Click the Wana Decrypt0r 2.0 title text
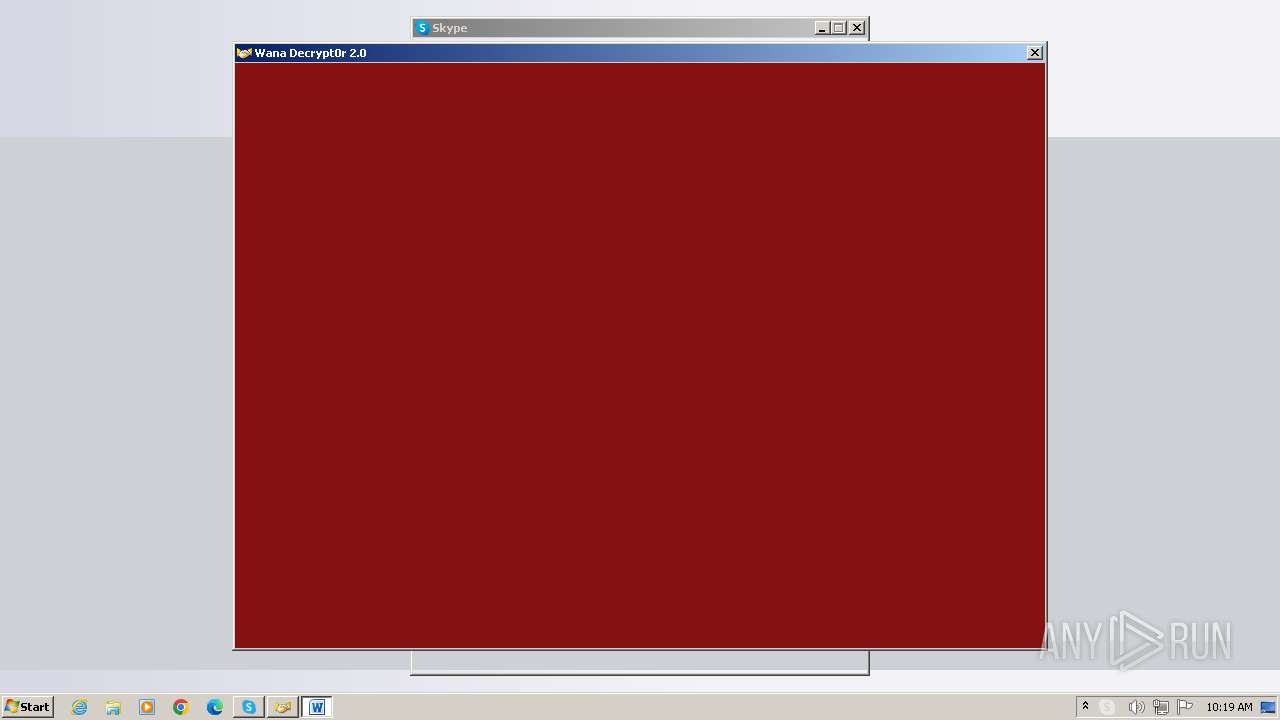The height and width of the screenshot is (720, 1280). tap(311, 53)
